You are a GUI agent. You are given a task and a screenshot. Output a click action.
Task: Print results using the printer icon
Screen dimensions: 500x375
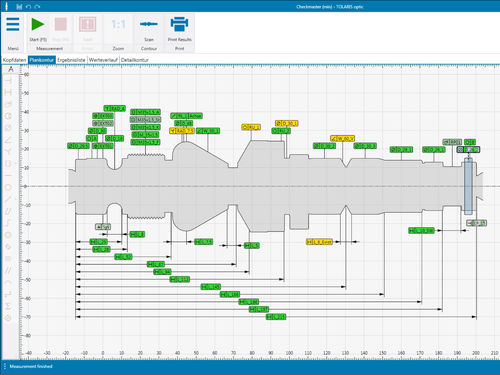pyautogui.click(x=179, y=24)
